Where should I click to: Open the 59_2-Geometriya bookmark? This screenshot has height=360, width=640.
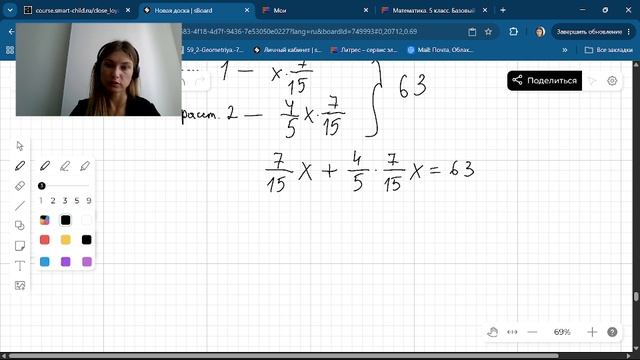click(x=213, y=50)
